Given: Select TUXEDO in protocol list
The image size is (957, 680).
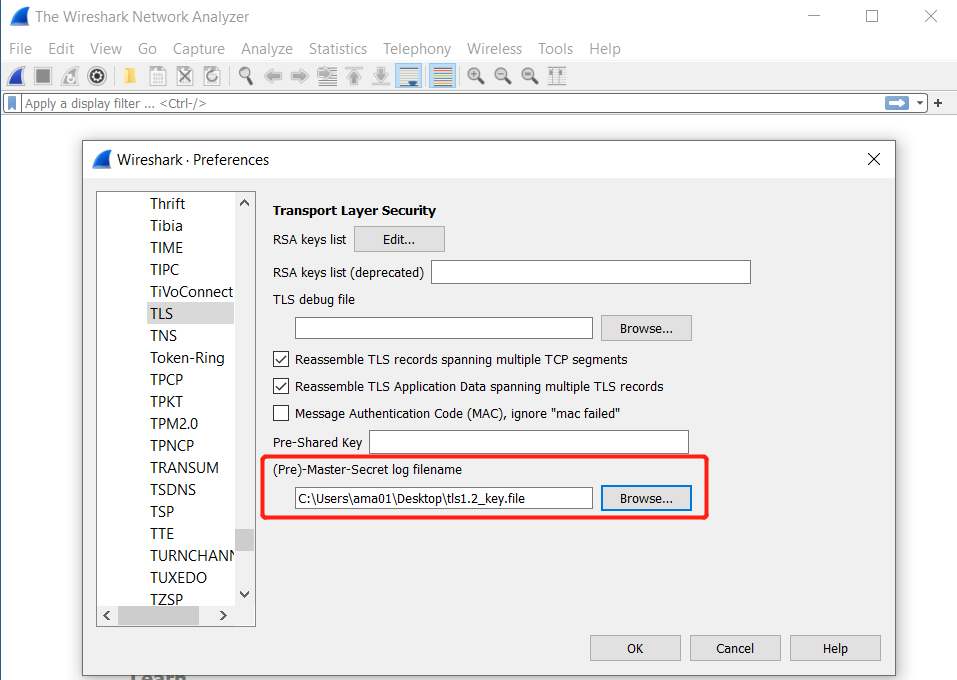Looking at the screenshot, I should click(178, 577).
